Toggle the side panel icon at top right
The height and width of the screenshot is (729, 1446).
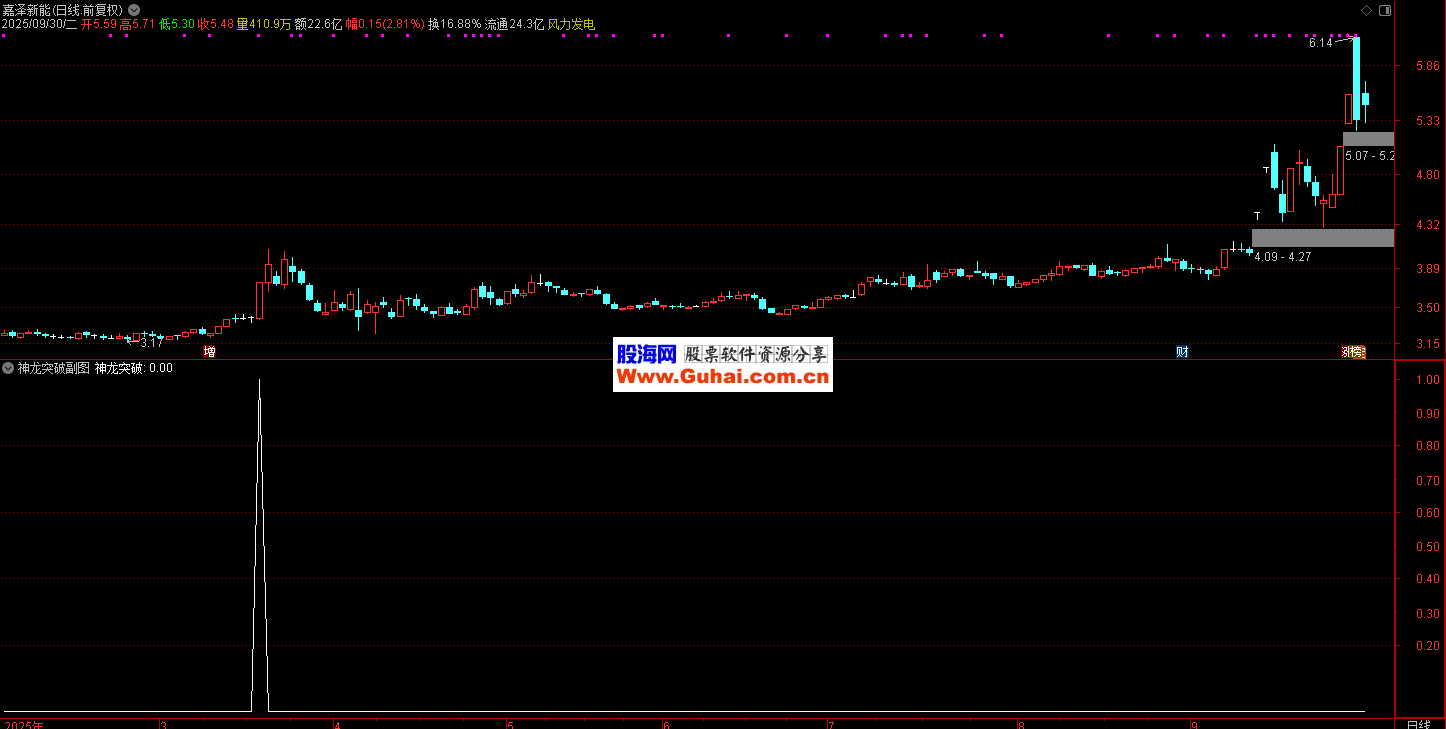pos(1384,9)
